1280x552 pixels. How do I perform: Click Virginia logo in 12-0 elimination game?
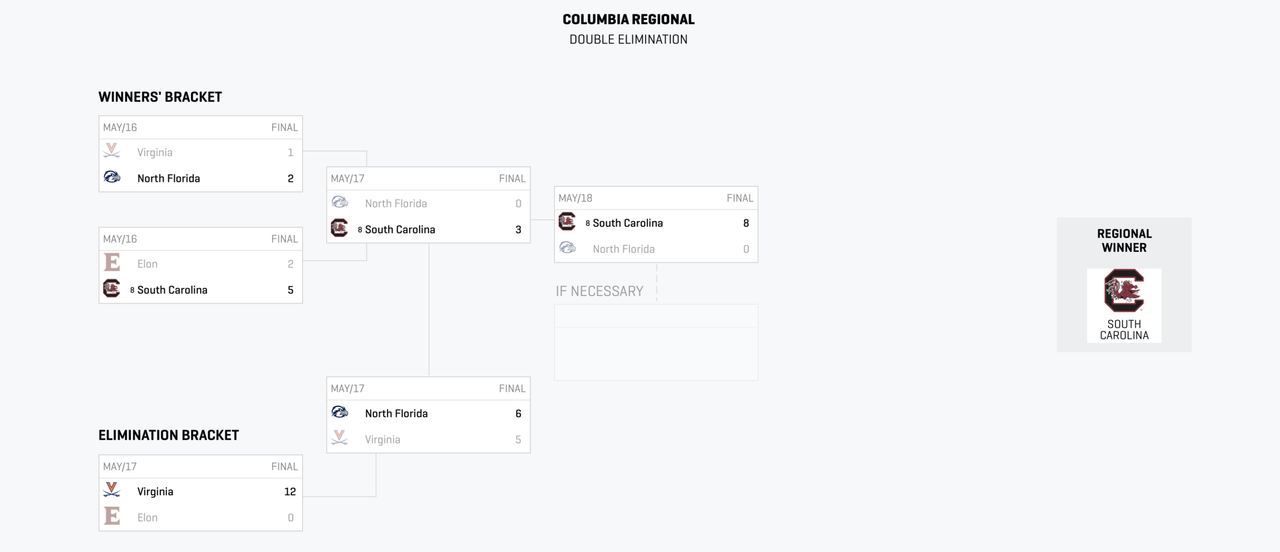(x=112, y=491)
